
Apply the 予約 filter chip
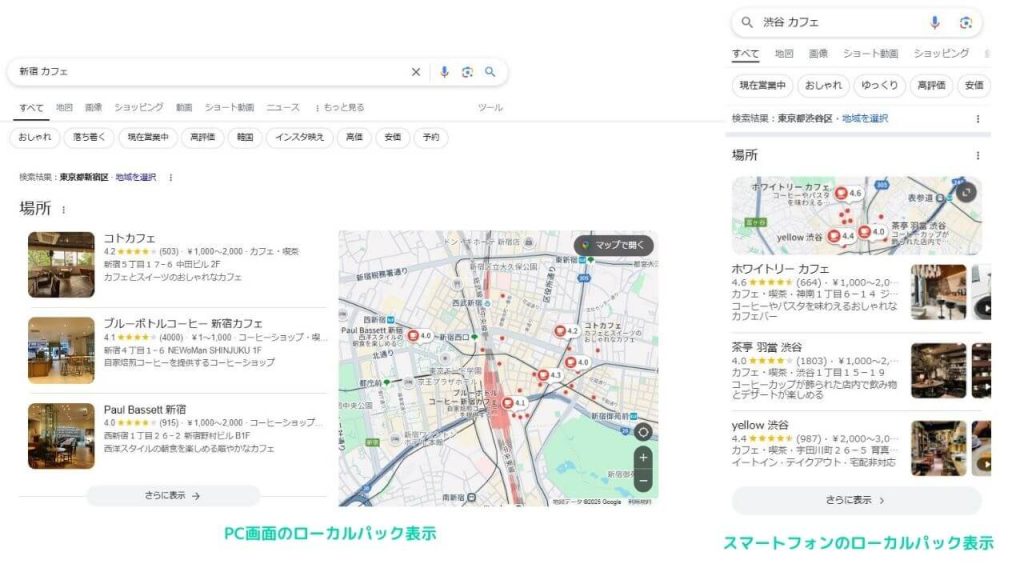pyautogui.click(x=431, y=137)
